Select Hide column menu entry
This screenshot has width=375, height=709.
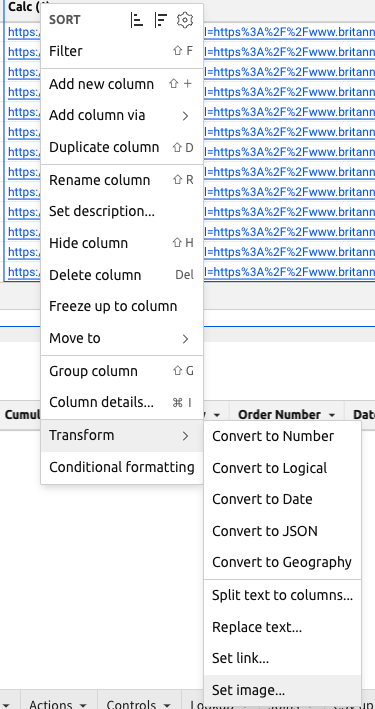[x=122, y=243]
